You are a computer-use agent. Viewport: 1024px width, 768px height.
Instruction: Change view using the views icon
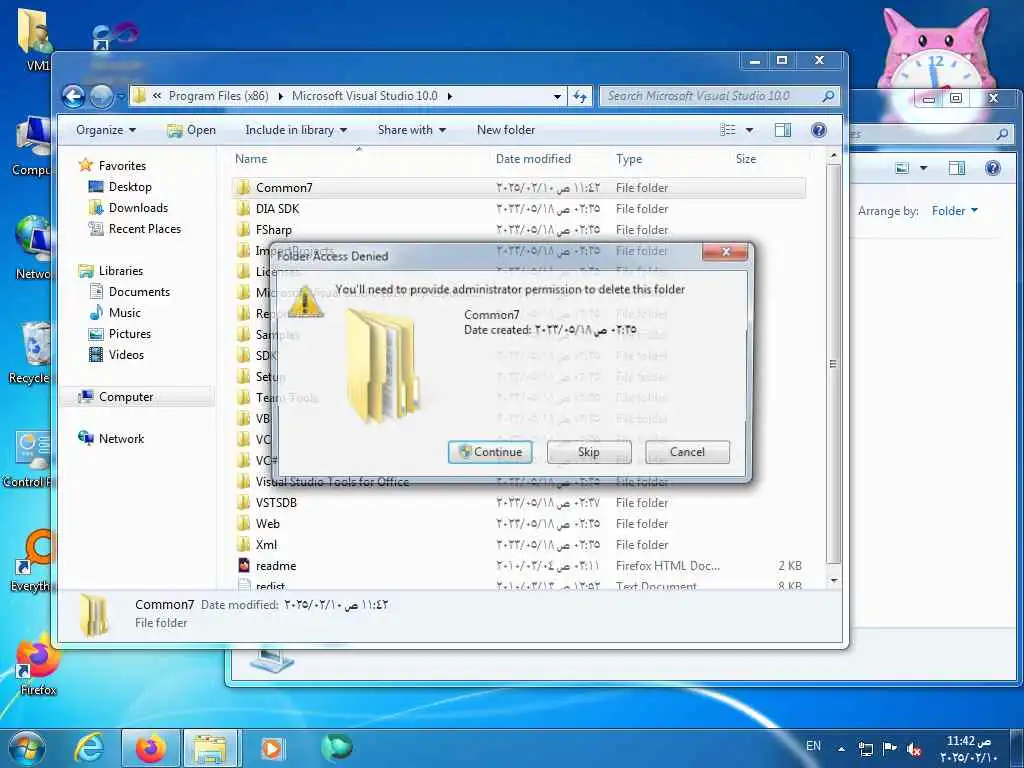tap(728, 130)
